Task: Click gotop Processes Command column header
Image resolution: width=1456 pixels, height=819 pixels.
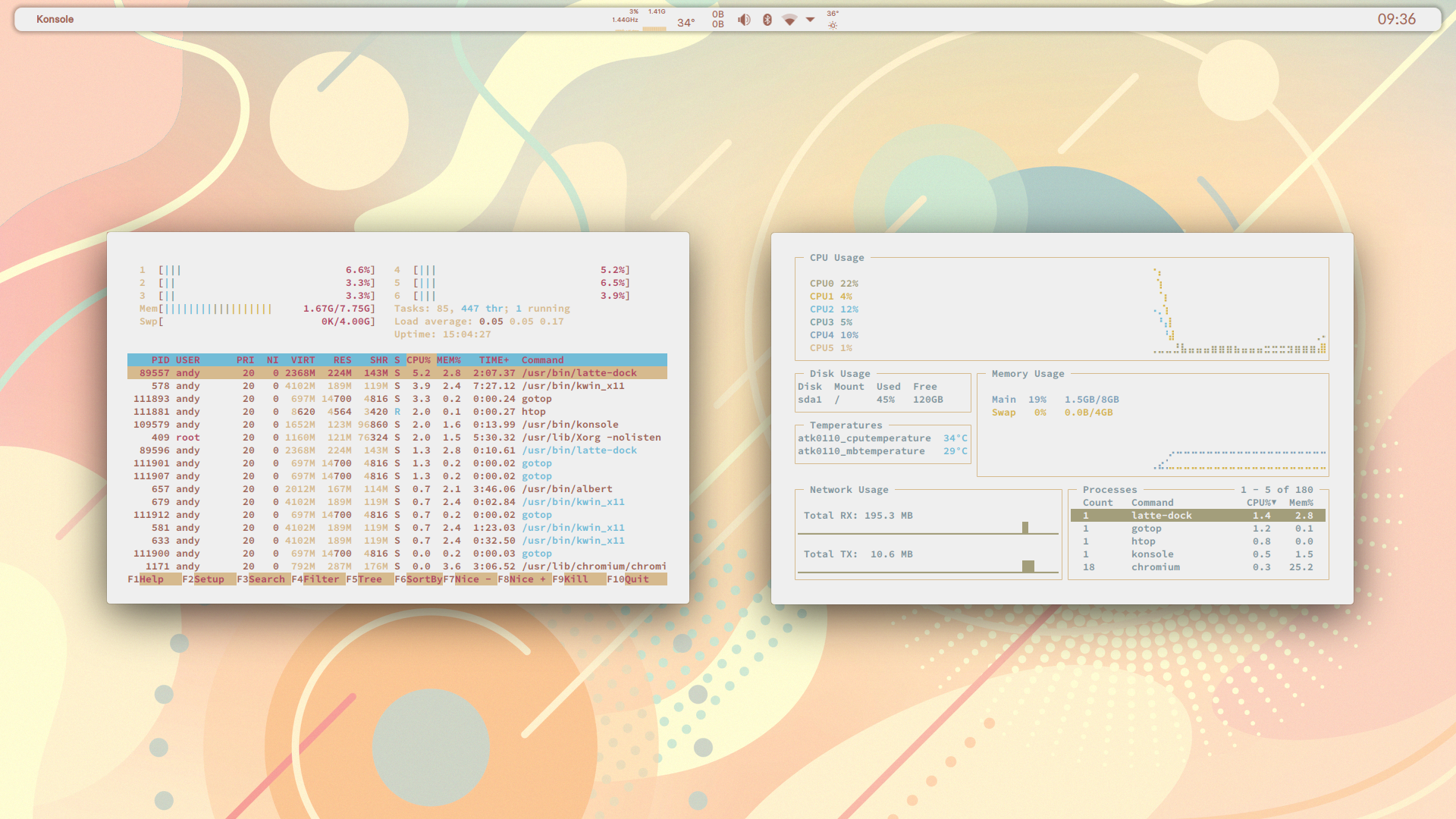Action: [1153, 503]
